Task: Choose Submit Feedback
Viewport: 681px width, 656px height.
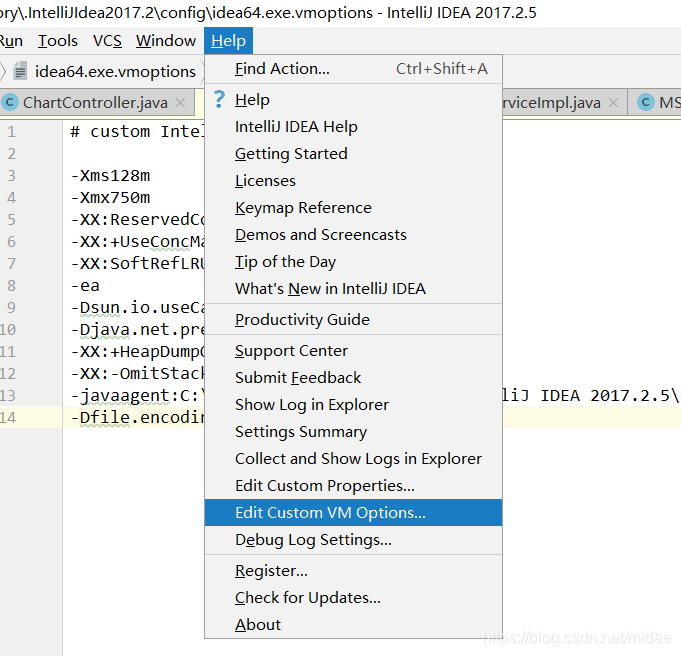Action: [353, 378]
